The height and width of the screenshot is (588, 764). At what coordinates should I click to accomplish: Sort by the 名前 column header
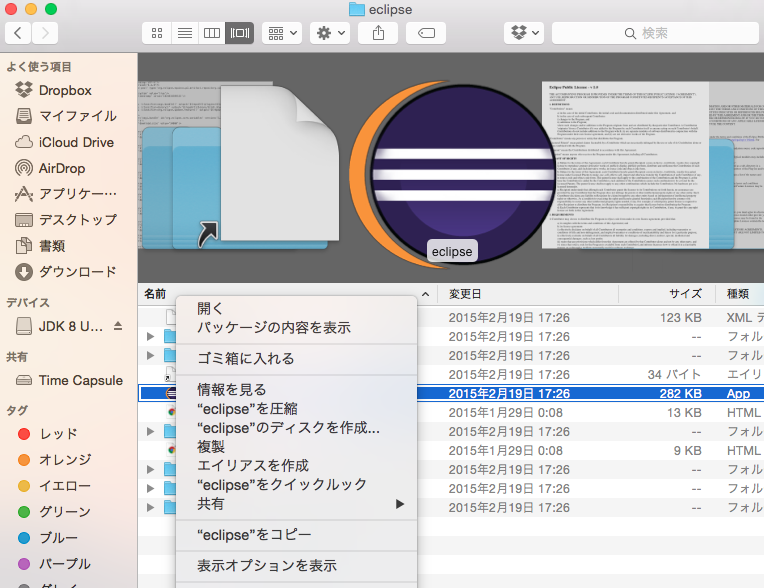point(287,294)
